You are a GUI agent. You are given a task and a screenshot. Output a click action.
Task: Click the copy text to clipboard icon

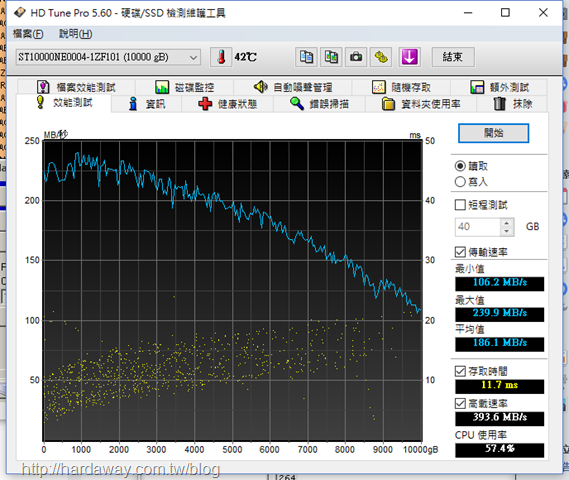coord(306,57)
